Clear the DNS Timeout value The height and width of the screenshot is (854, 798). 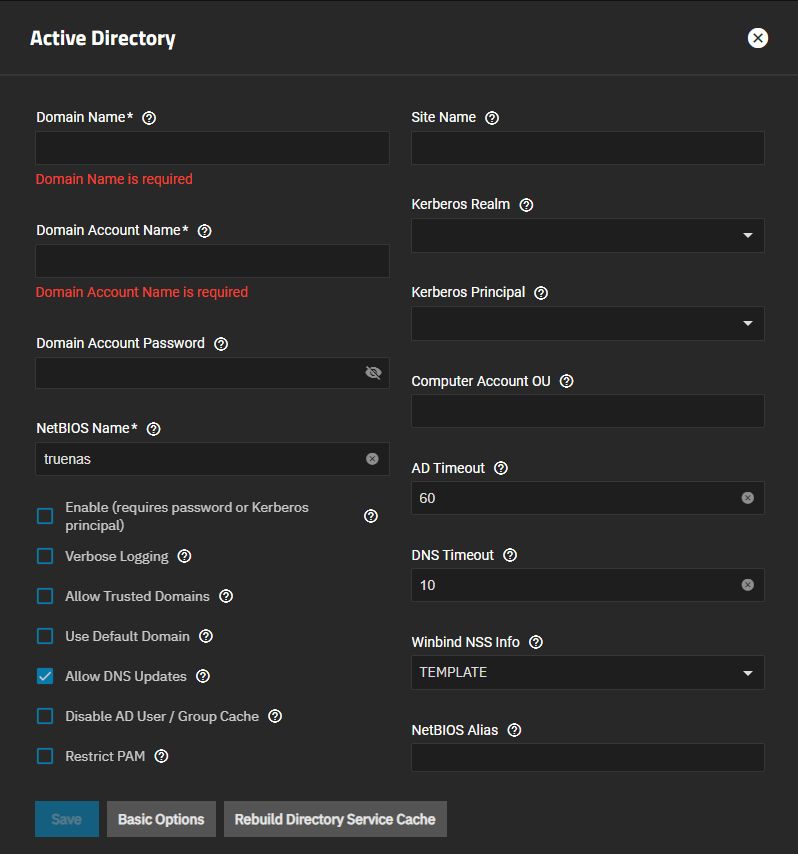(747, 585)
